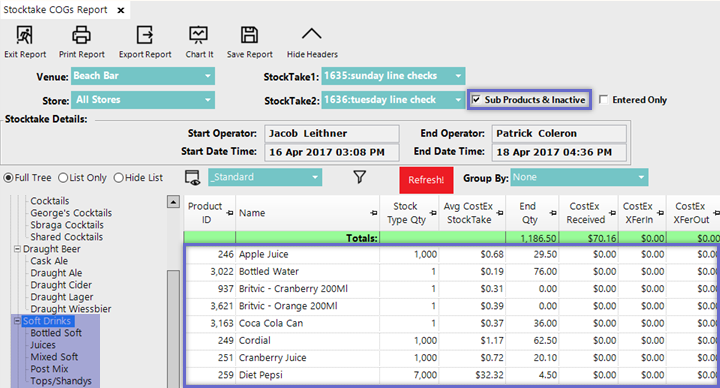The width and height of the screenshot is (720, 388).
Task: Click the Exit Report icon
Action: (24, 35)
